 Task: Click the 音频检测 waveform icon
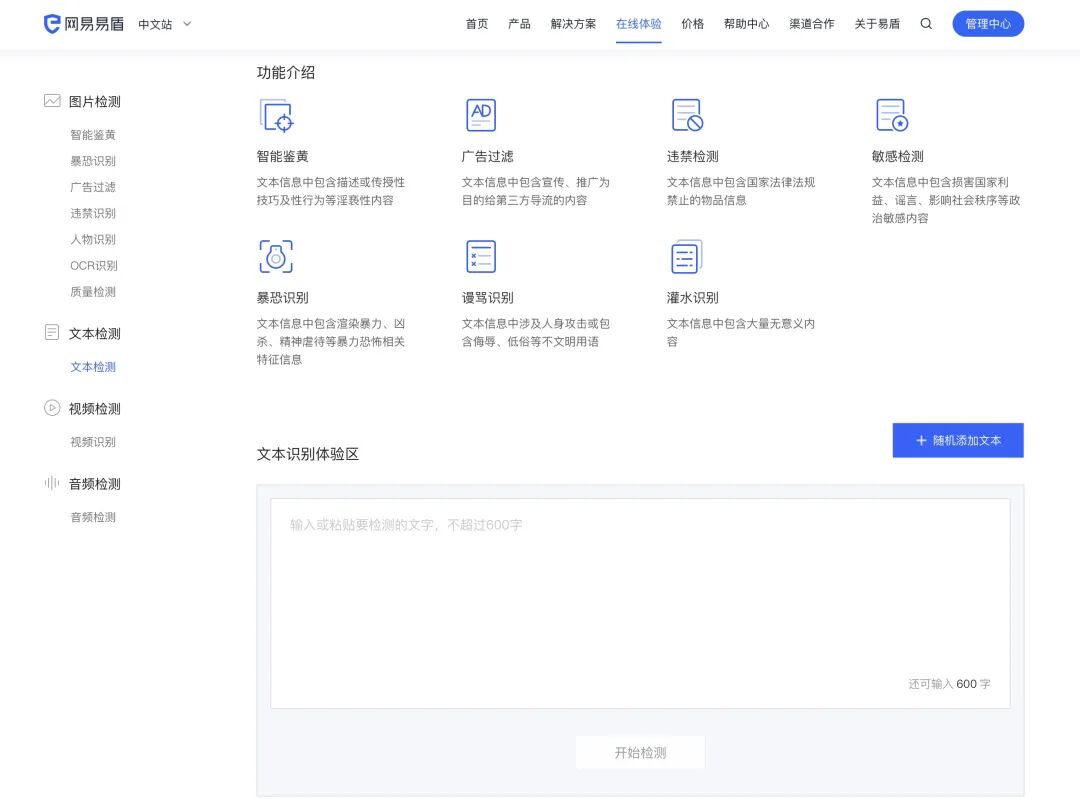(52, 483)
